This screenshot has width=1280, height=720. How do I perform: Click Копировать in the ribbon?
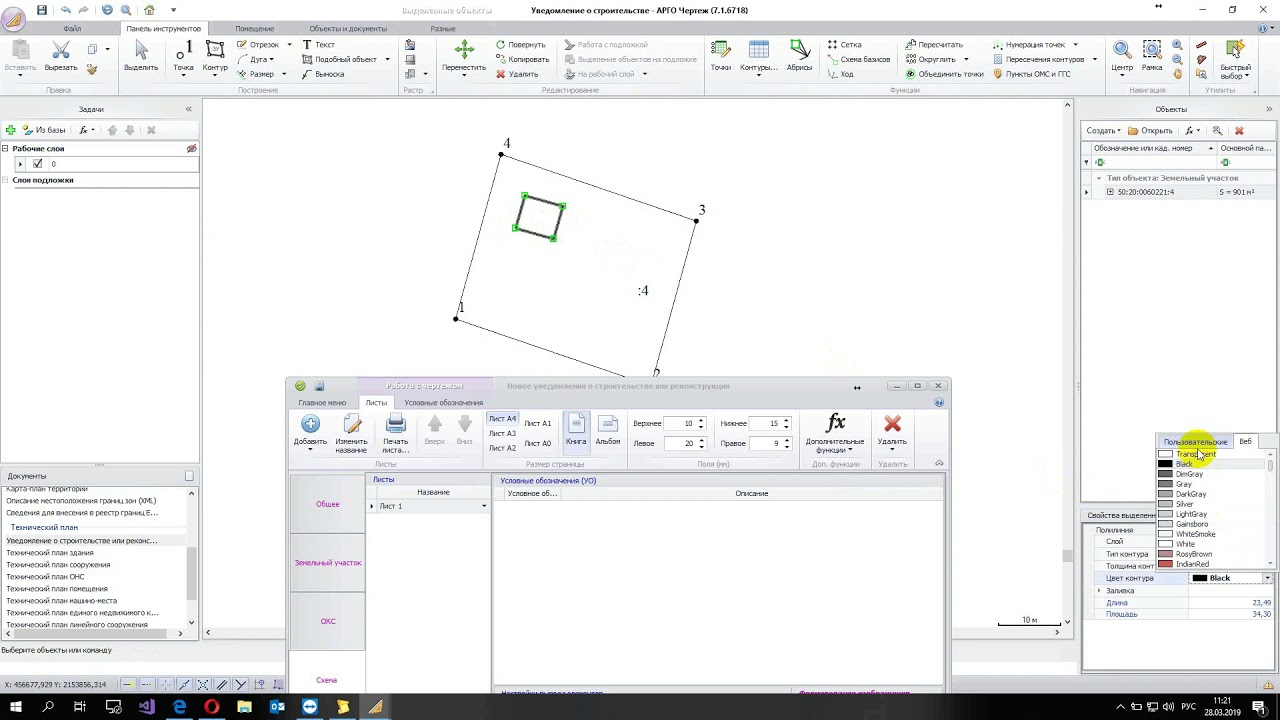click(522, 59)
